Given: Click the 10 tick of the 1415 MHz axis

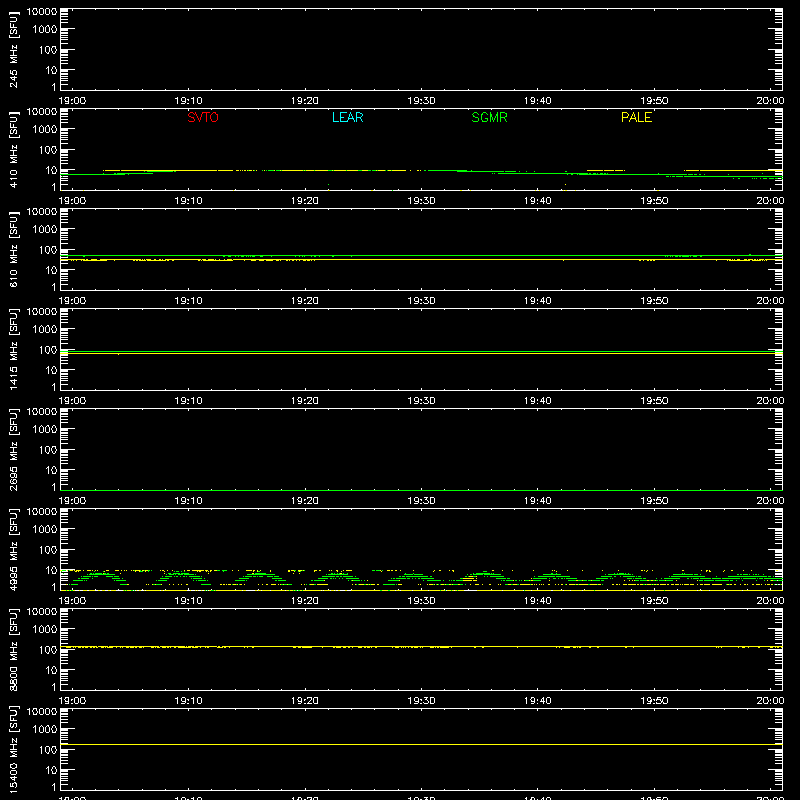Looking at the screenshot, I should (51, 370).
